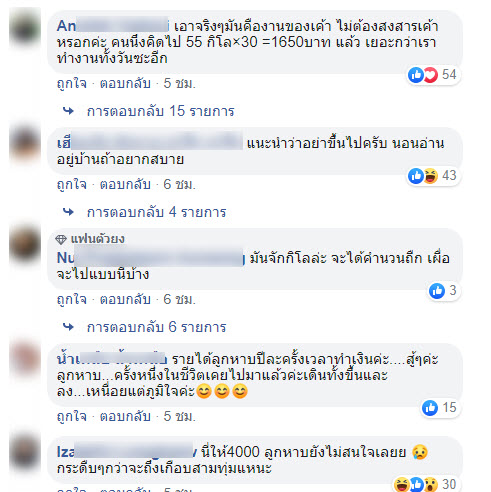
Task: Expand การตอบกลับ 15 รายการ replies
Action: 160,111
